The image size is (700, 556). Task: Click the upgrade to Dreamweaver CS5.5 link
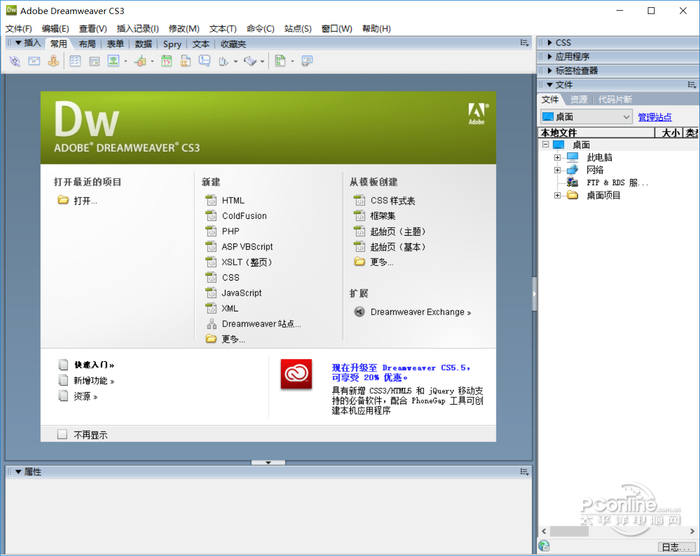(x=401, y=372)
